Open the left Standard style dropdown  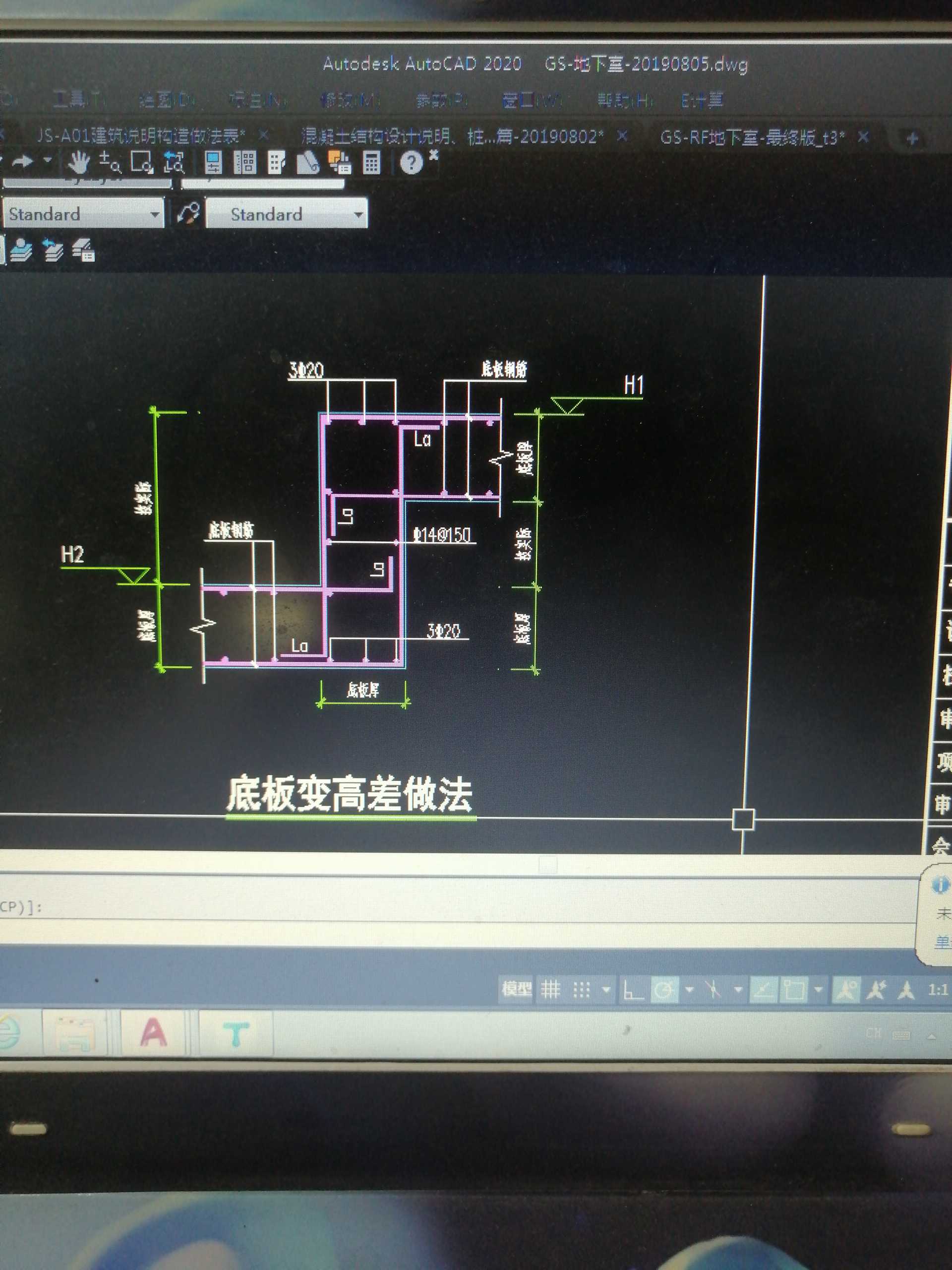tap(155, 214)
